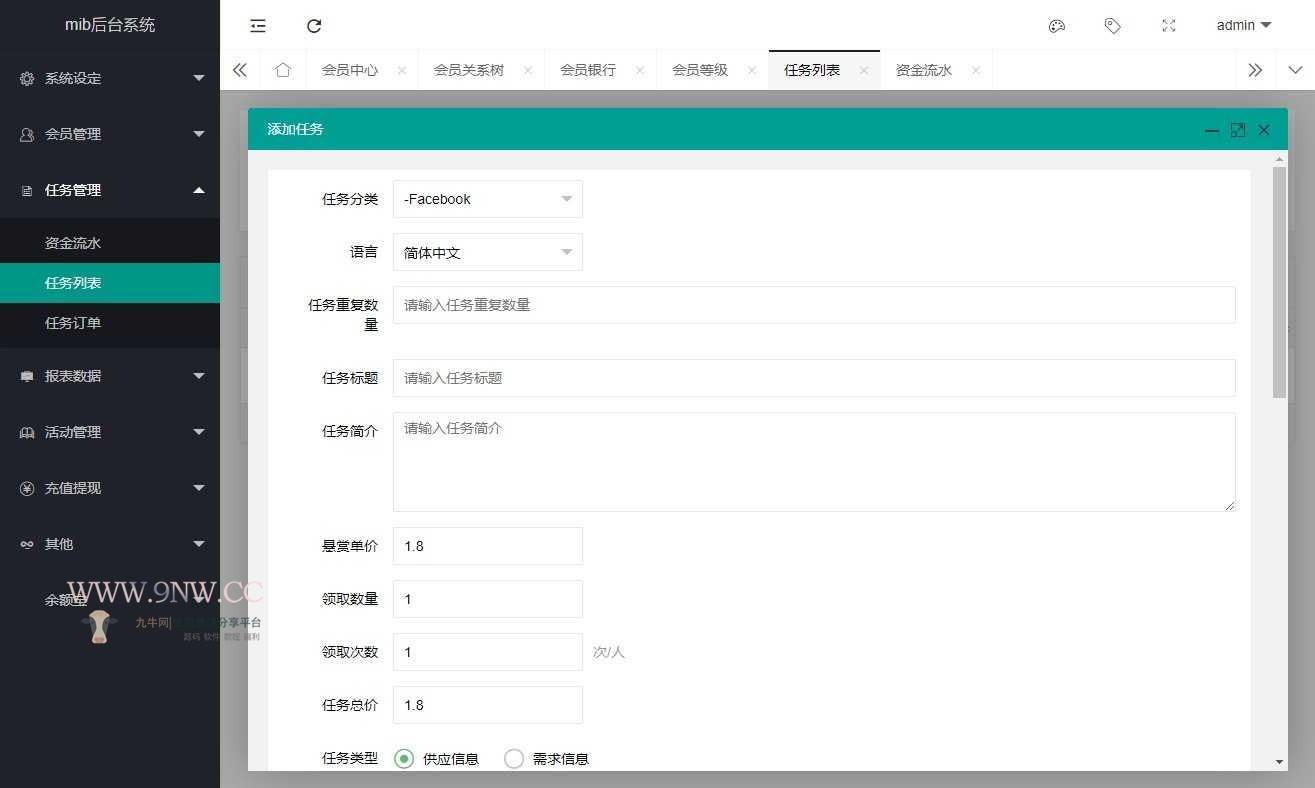Switch to the 资金流水 tab

(924, 70)
